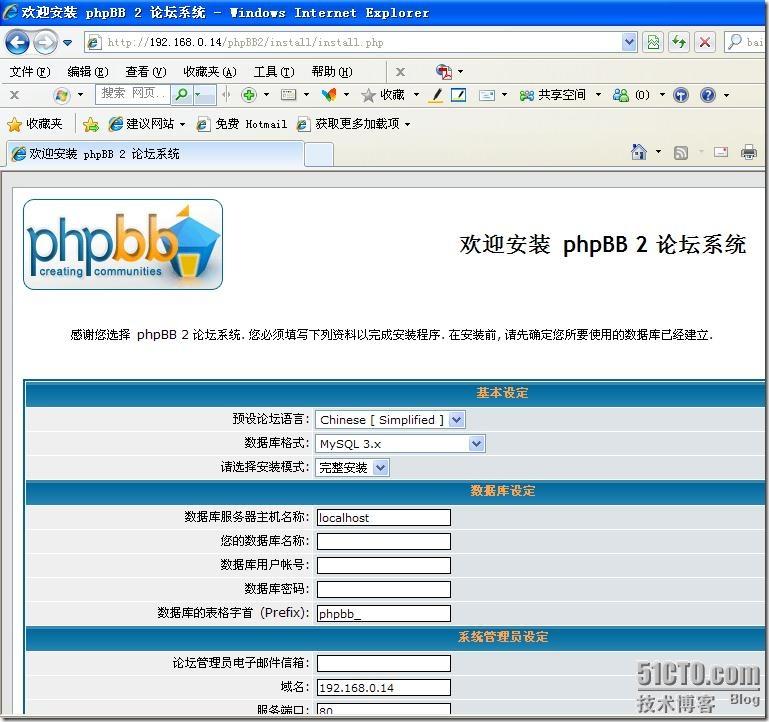Open the Home icon dropdown arrow
The width and height of the screenshot is (769, 722).
coord(658,152)
